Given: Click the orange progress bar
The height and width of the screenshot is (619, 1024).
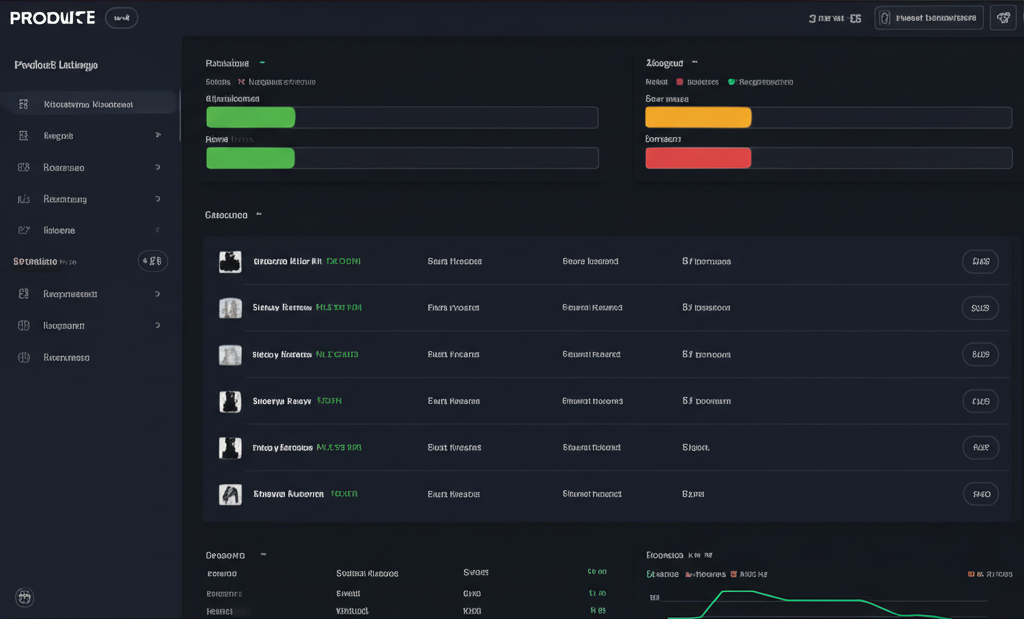Looking at the screenshot, I should pyautogui.click(x=698, y=118).
